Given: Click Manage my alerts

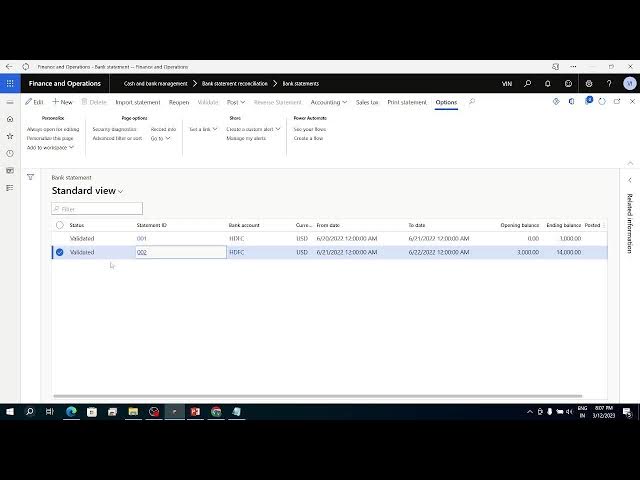Looking at the screenshot, I should click(246, 138).
